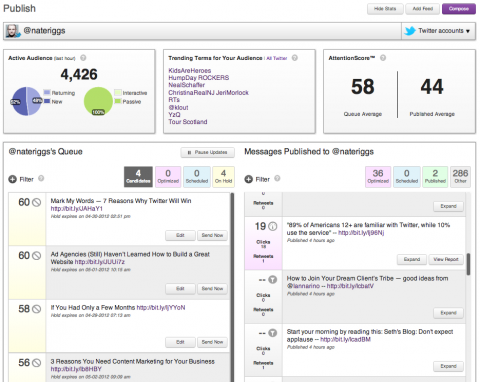Click the HumpDay ROCKERS trending term
Screen dimensions: 480x382
(x=199, y=78)
